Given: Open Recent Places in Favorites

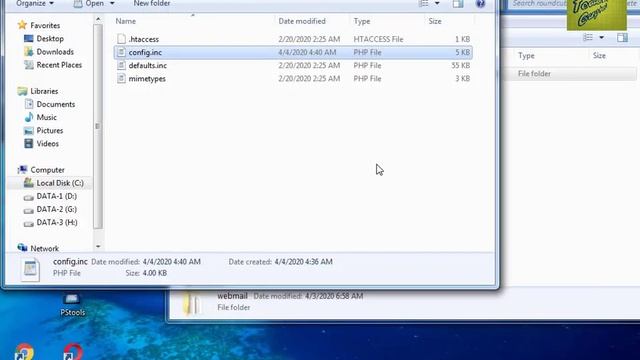Looking at the screenshot, I should [x=59, y=65].
